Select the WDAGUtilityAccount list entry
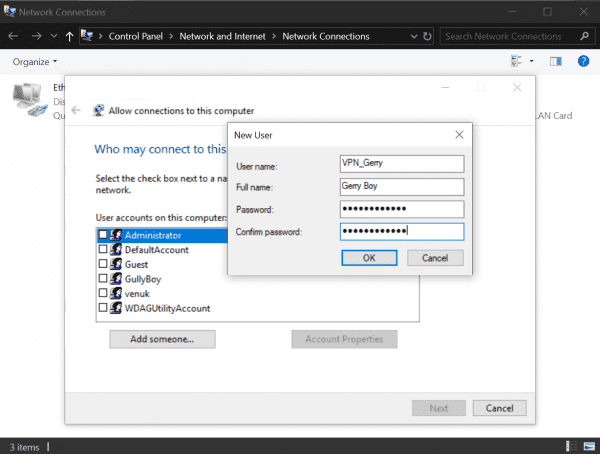 [x=166, y=308]
